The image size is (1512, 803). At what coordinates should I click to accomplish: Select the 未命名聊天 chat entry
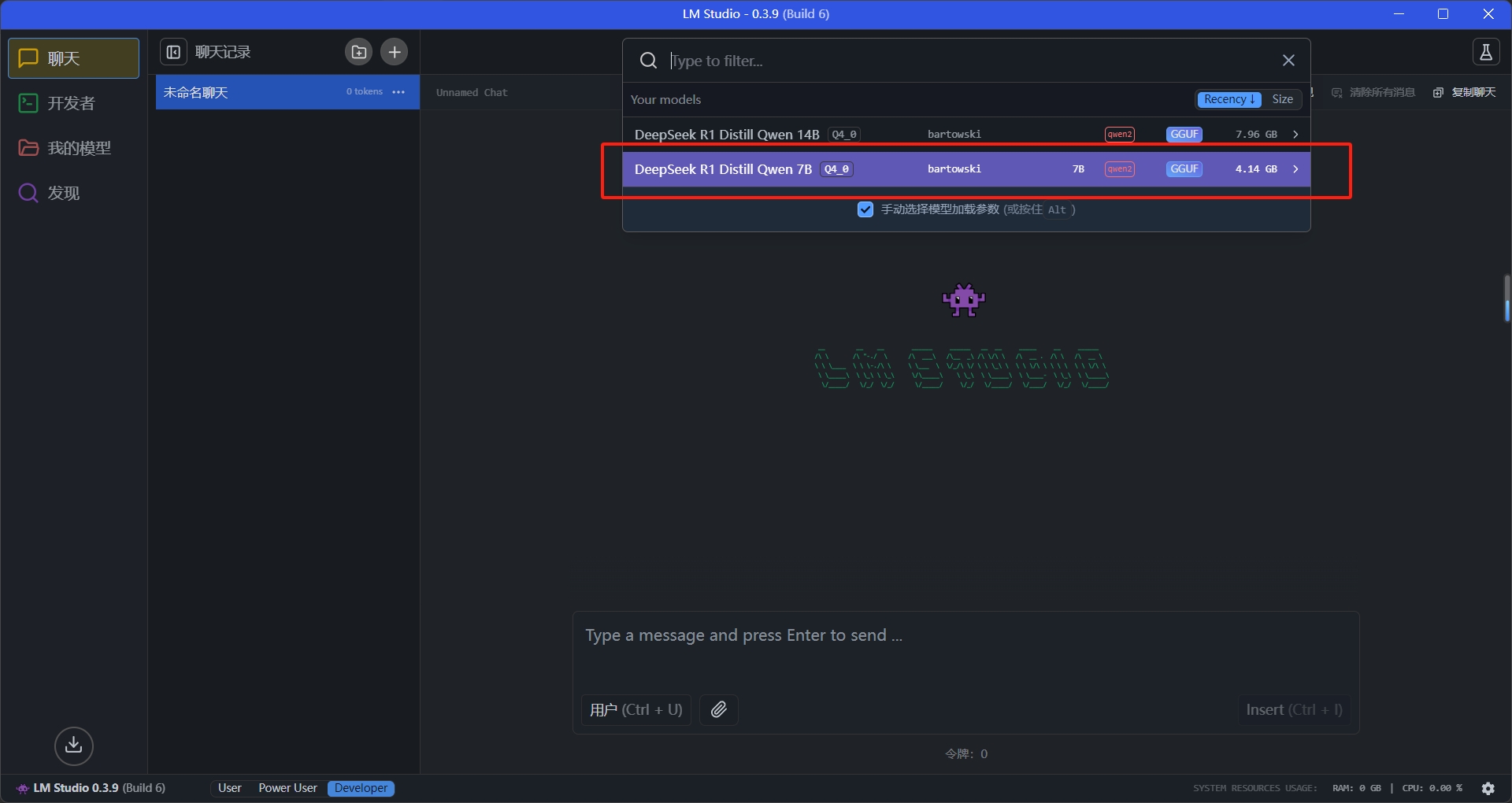(287, 92)
